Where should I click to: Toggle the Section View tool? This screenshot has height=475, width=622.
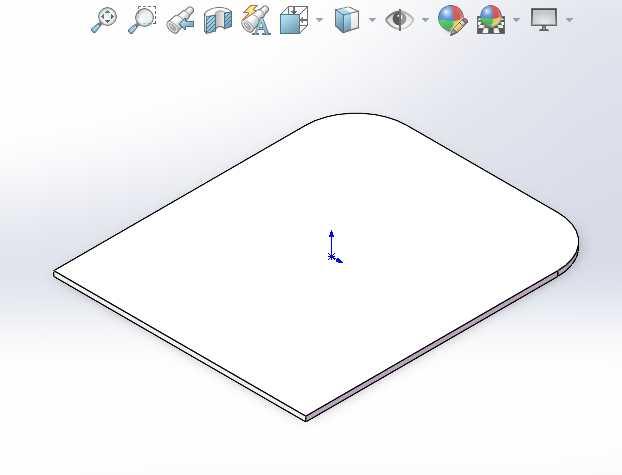(218, 20)
